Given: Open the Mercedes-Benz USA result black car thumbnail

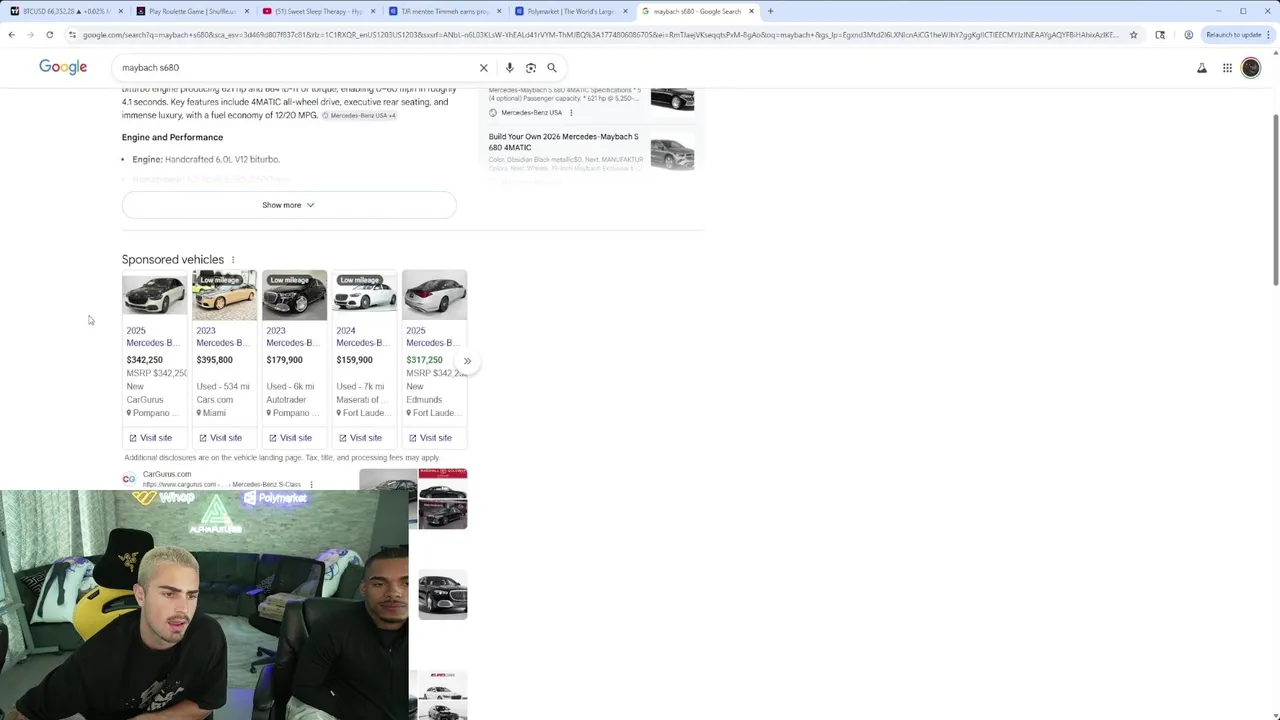Looking at the screenshot, I should coord(672,99).
